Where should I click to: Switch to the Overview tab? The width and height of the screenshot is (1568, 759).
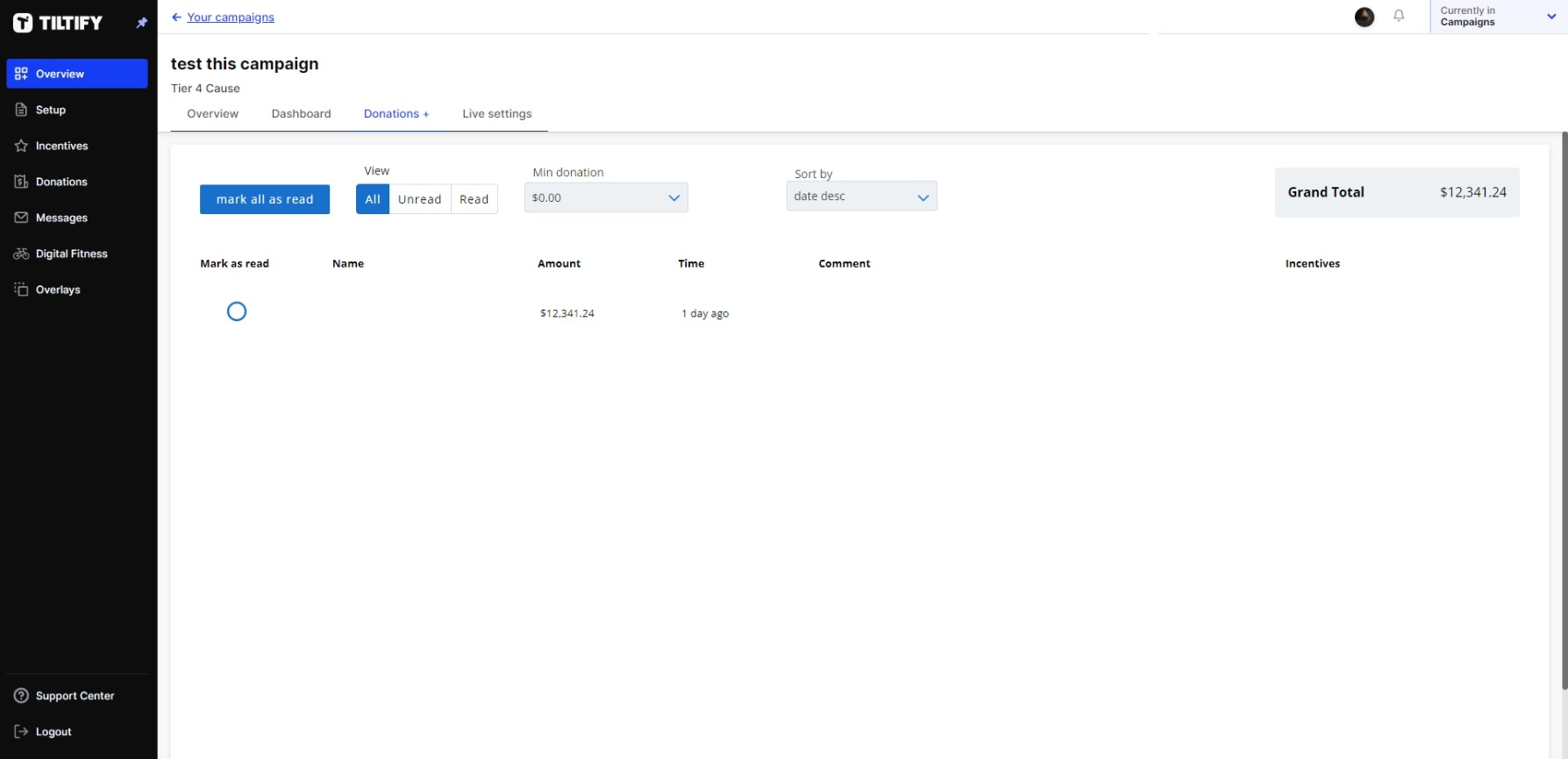click(212, 114)
